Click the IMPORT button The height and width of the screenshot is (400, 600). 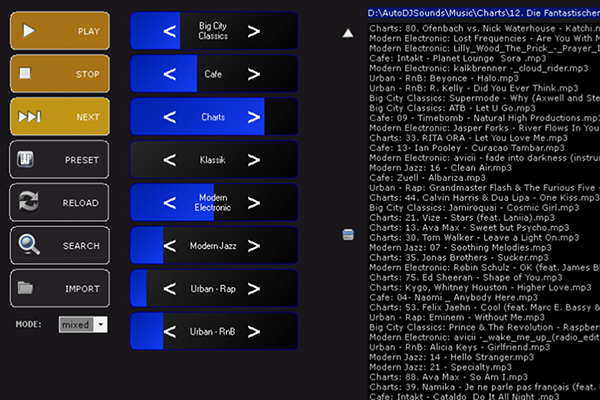[60, 288]
